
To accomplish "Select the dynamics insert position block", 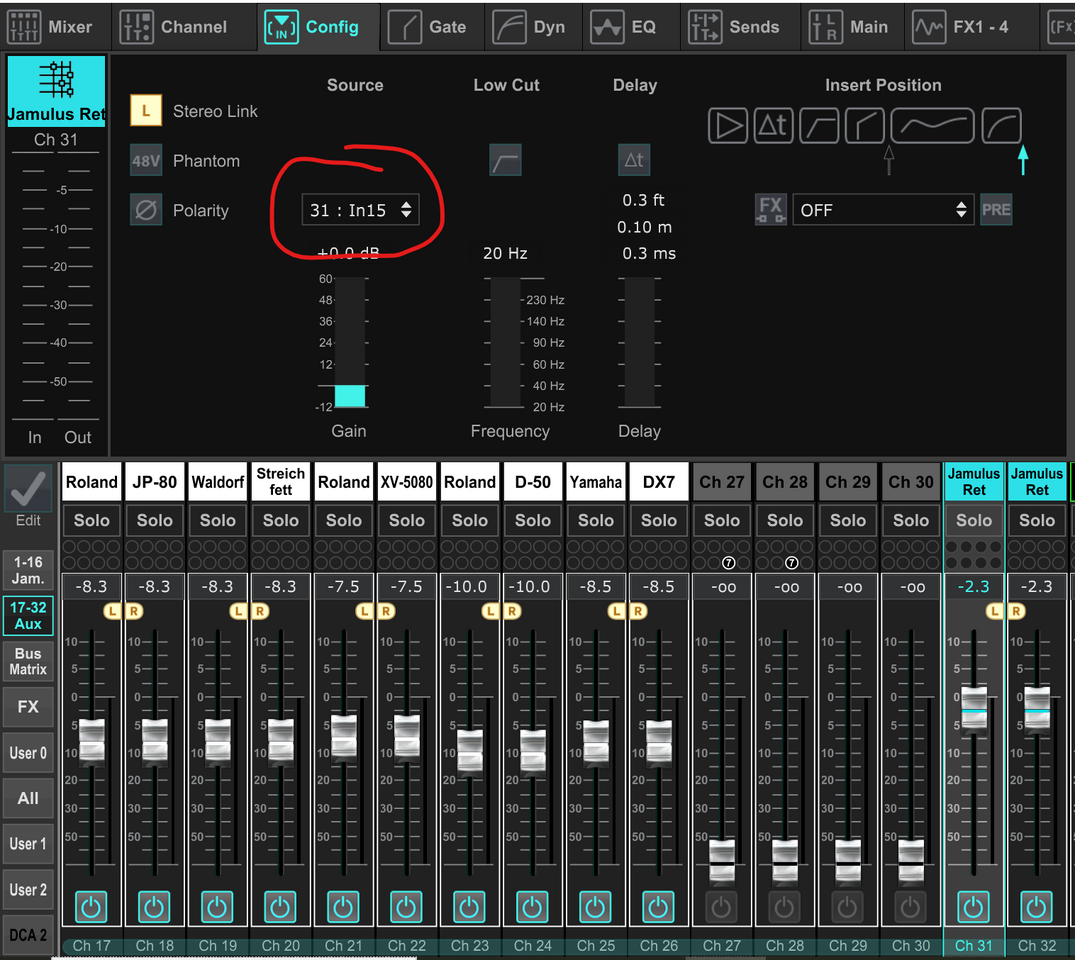I will [x=1002, y=125].
